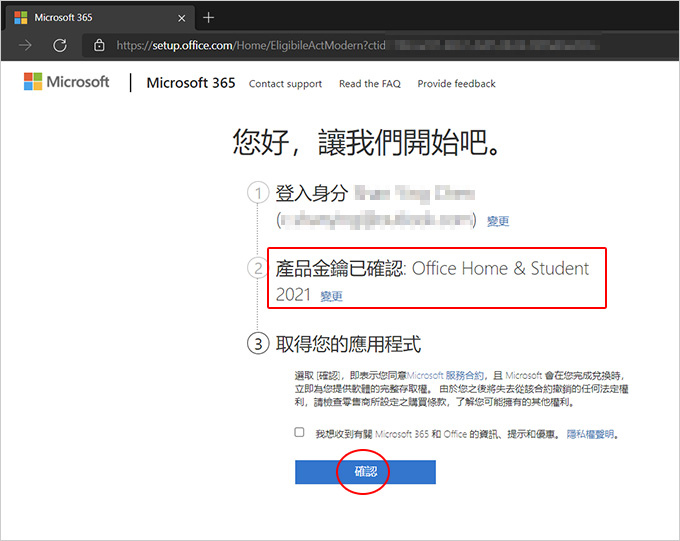Image resolution: width=680 pixels, height=541 pixels.
Task: Click the Microsoft 365 header title
Action: click(x=191, y=82)
